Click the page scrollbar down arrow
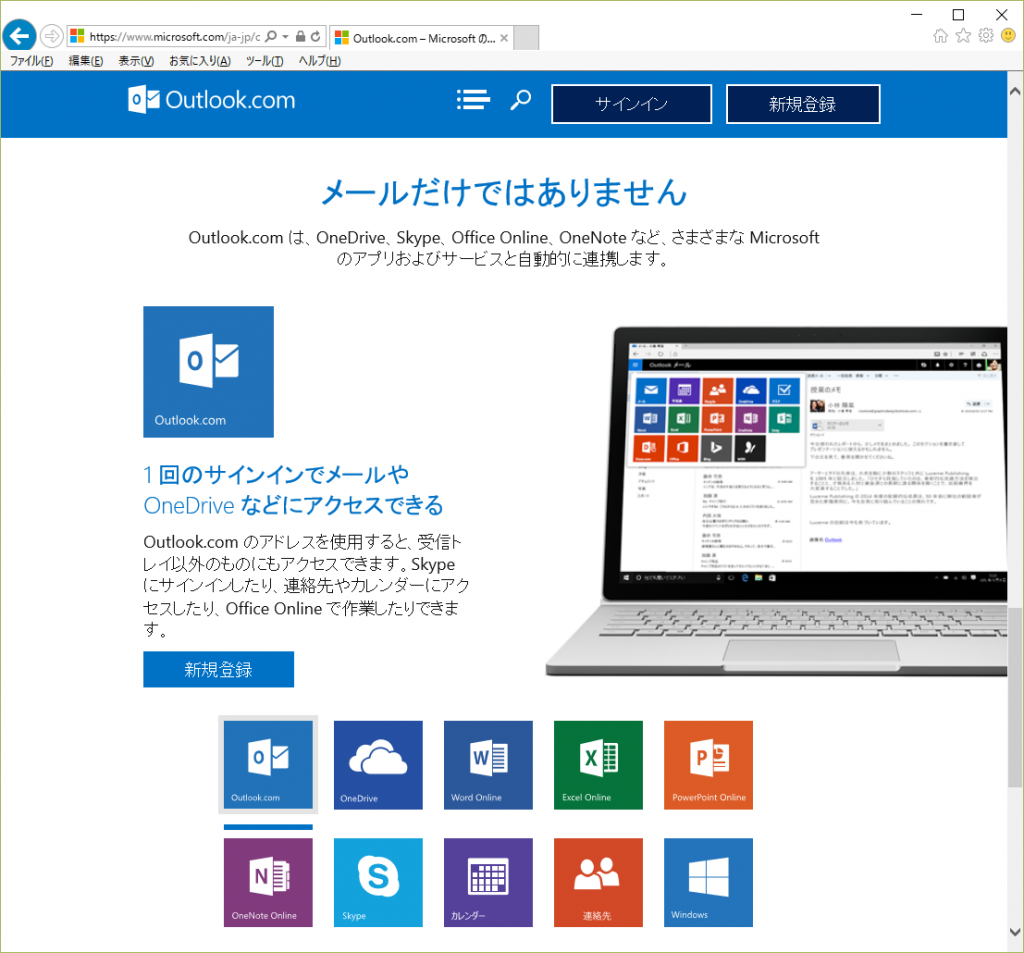The image size is (1024, 953). click(1015, 932)
